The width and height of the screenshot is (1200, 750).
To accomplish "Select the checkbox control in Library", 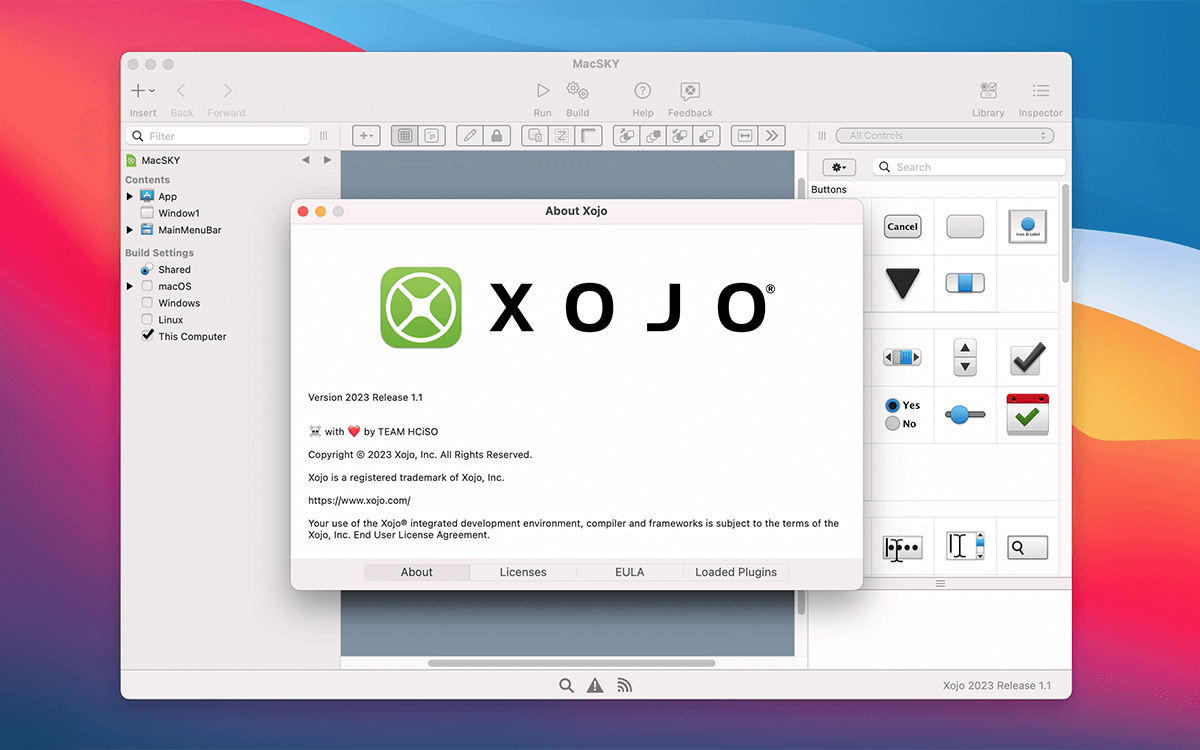I will tap(1027, 358).
